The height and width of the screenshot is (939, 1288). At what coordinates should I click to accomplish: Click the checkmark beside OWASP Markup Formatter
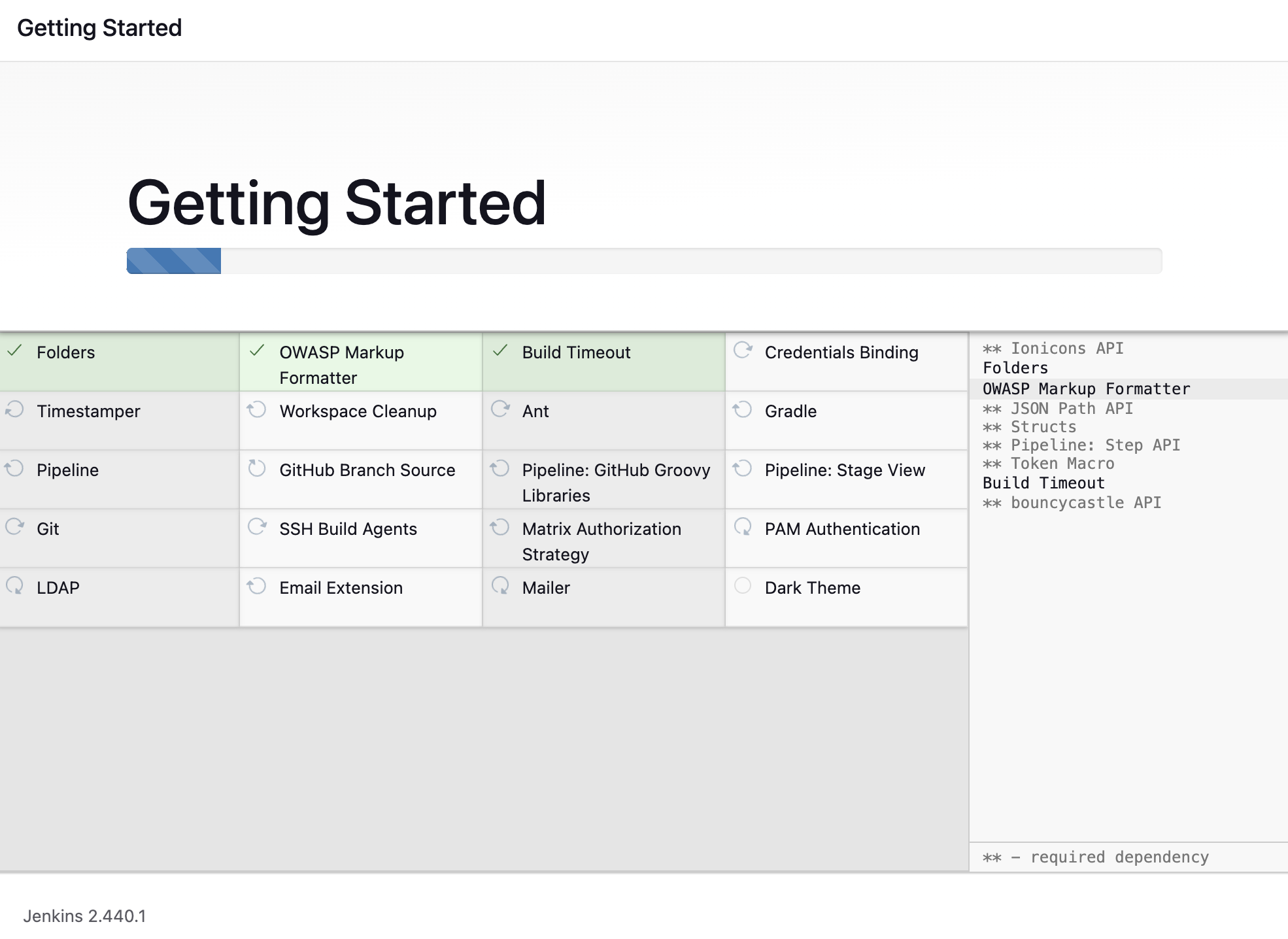(258, 351)
